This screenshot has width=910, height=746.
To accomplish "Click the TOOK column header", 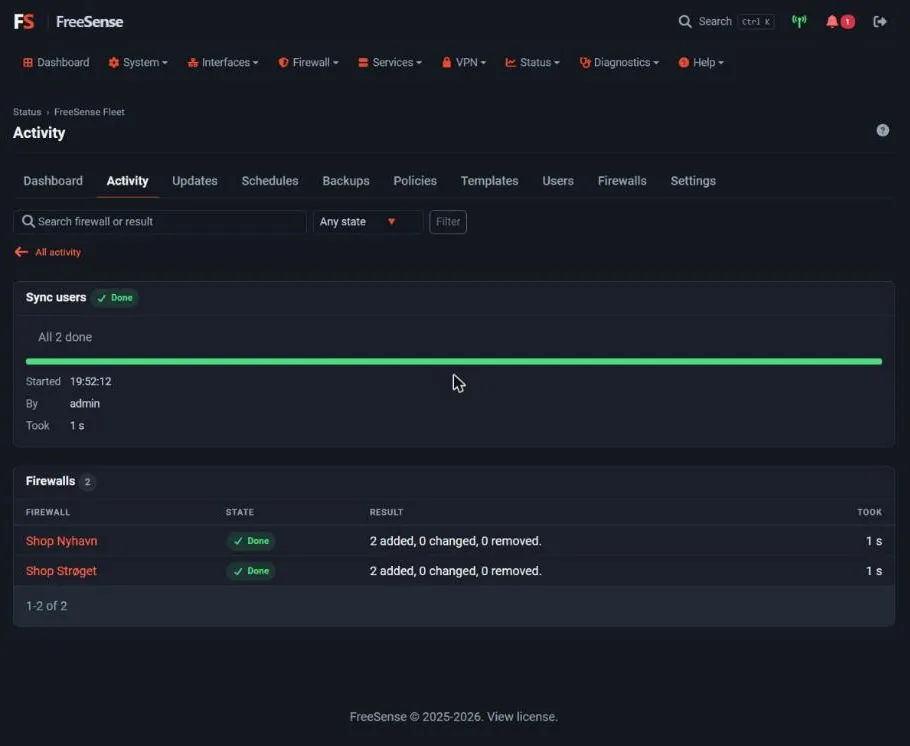I will (869, 512).
